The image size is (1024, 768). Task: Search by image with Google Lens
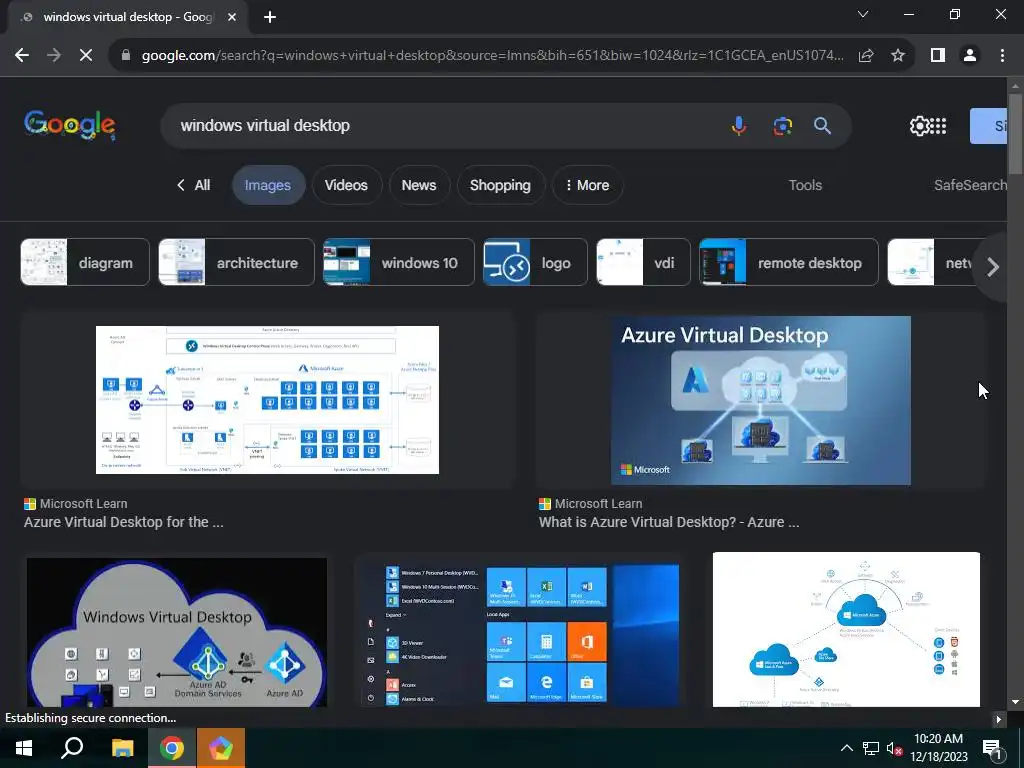(782, 125)
